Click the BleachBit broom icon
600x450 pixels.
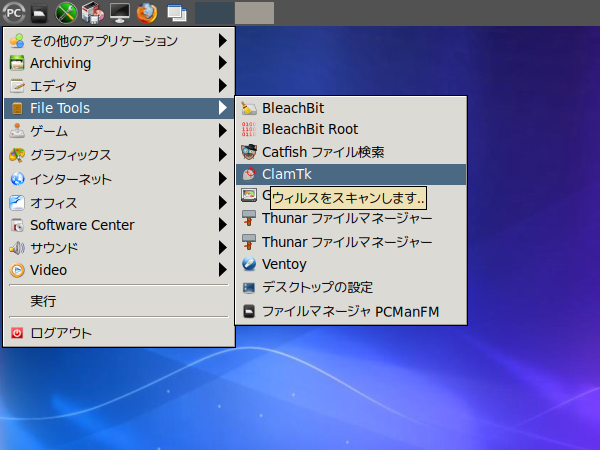[x=249, y=108]
